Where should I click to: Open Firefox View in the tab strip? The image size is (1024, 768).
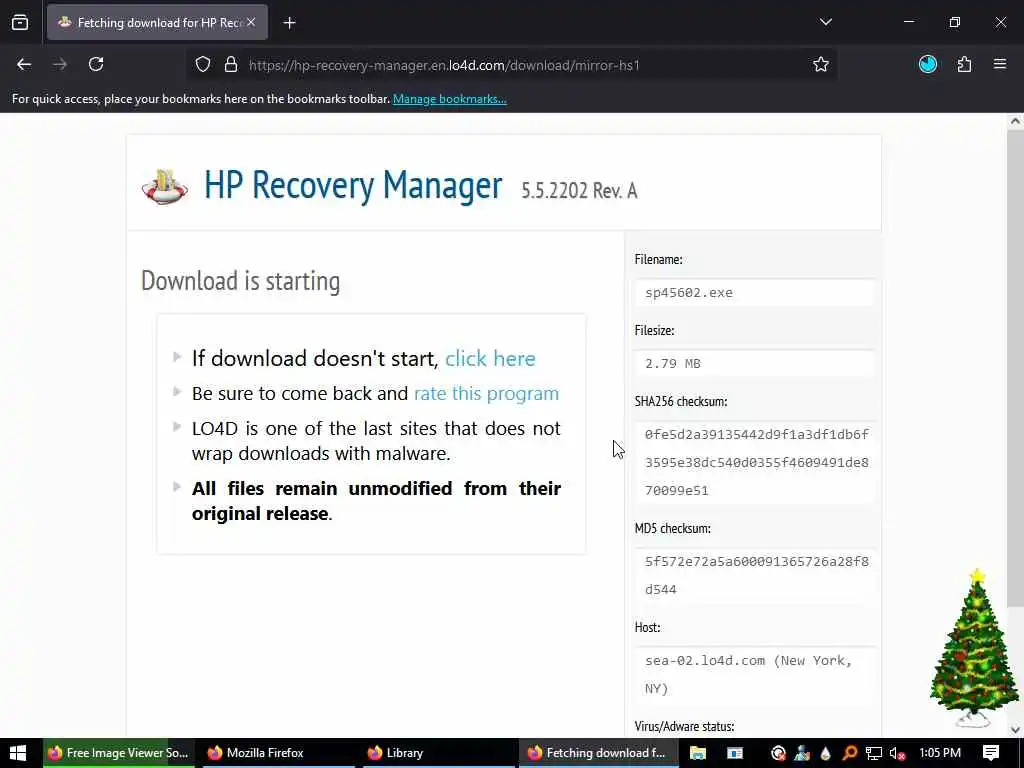20,23
